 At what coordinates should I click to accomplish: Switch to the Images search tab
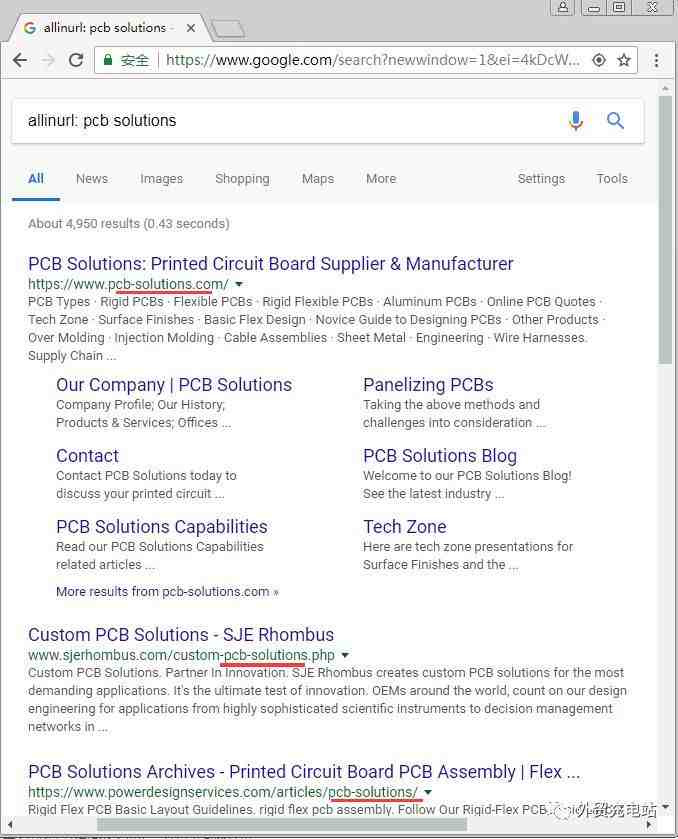coord(161,178)
